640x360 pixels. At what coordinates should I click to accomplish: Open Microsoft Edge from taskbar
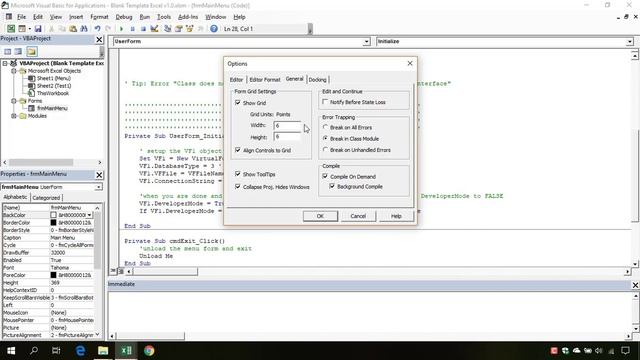click(80, 351)
